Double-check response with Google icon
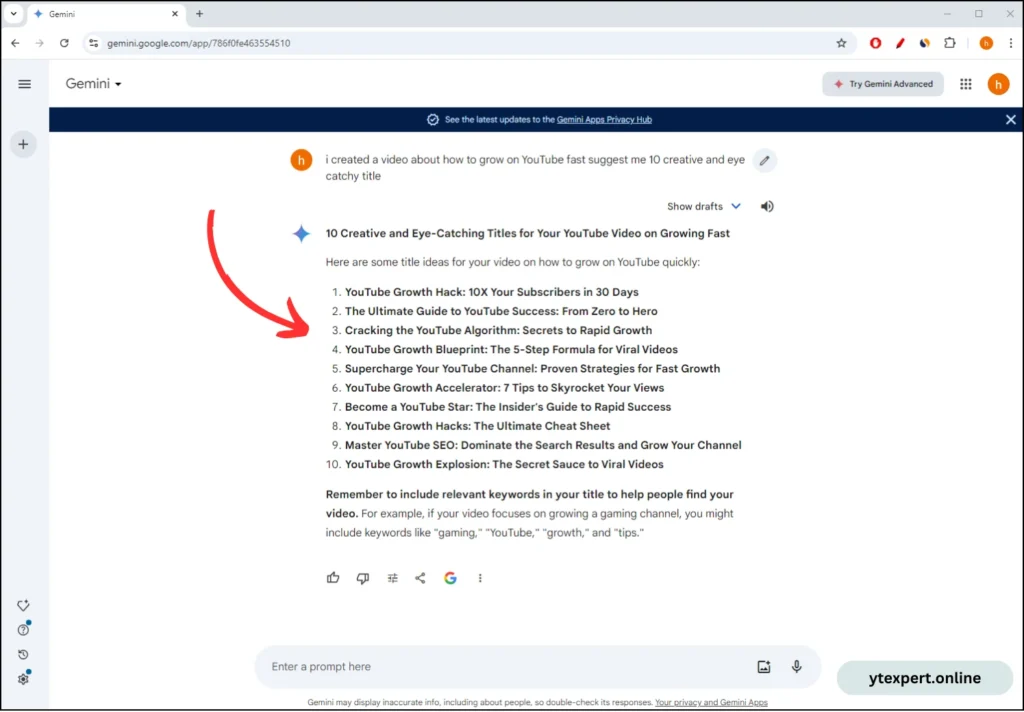Image resolution: width=1024 pixels, height=712 pixels. (x=450, y=578)
